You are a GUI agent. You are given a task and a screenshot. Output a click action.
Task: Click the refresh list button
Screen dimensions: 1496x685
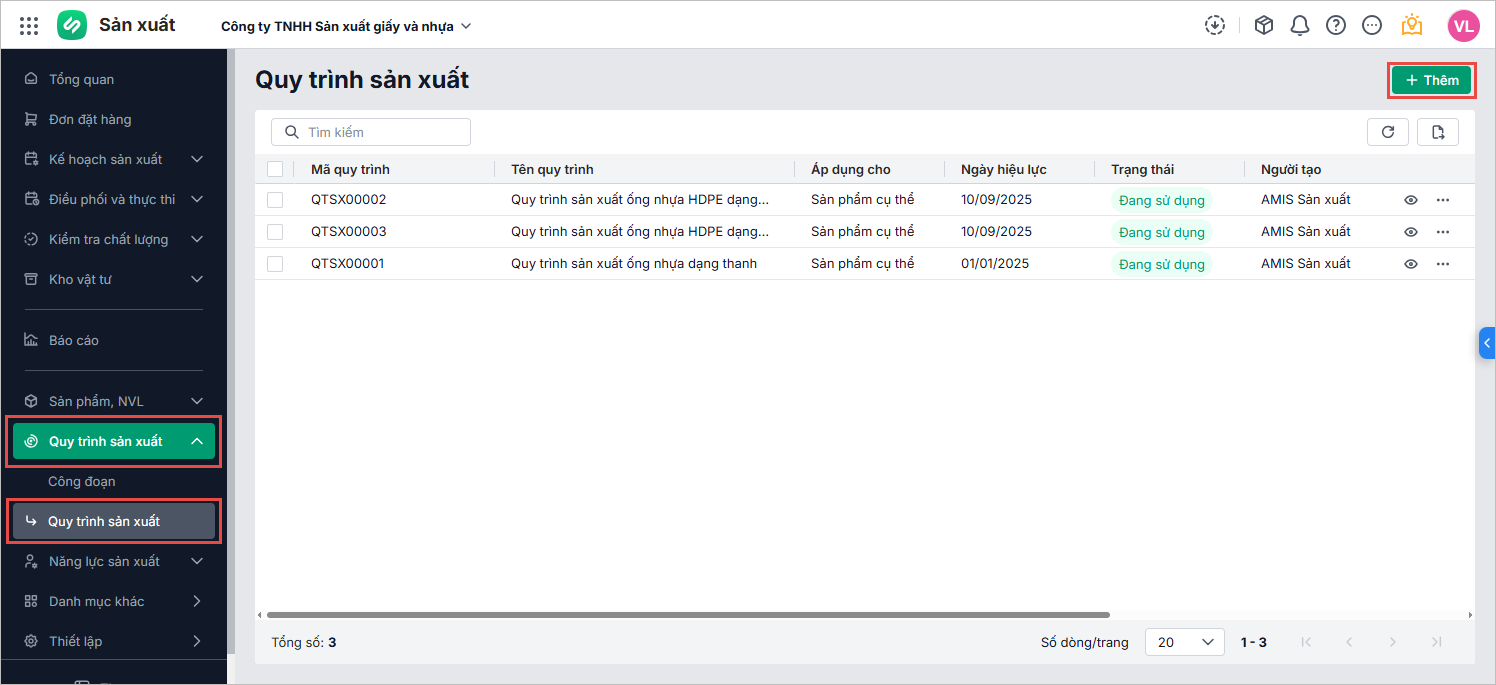[1388, 132]
